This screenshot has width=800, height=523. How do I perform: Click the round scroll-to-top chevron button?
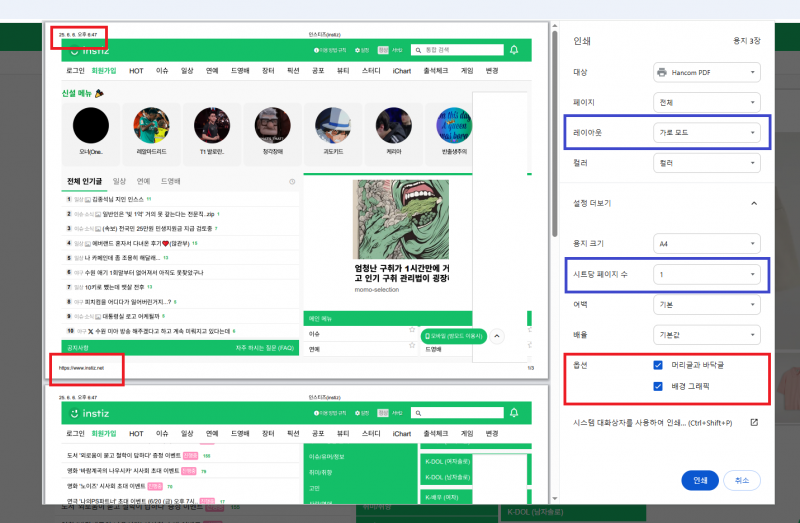click(497, 336)
